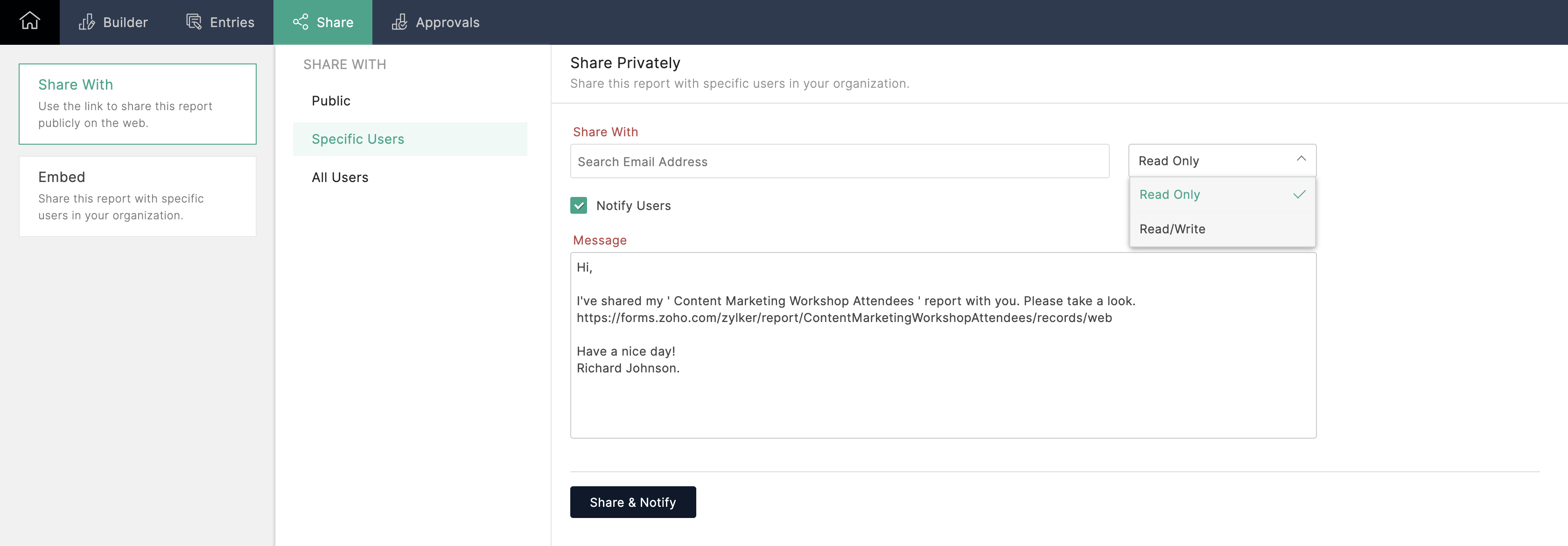
Task: Select the All Users option
Action: click(x=340, y=178)
